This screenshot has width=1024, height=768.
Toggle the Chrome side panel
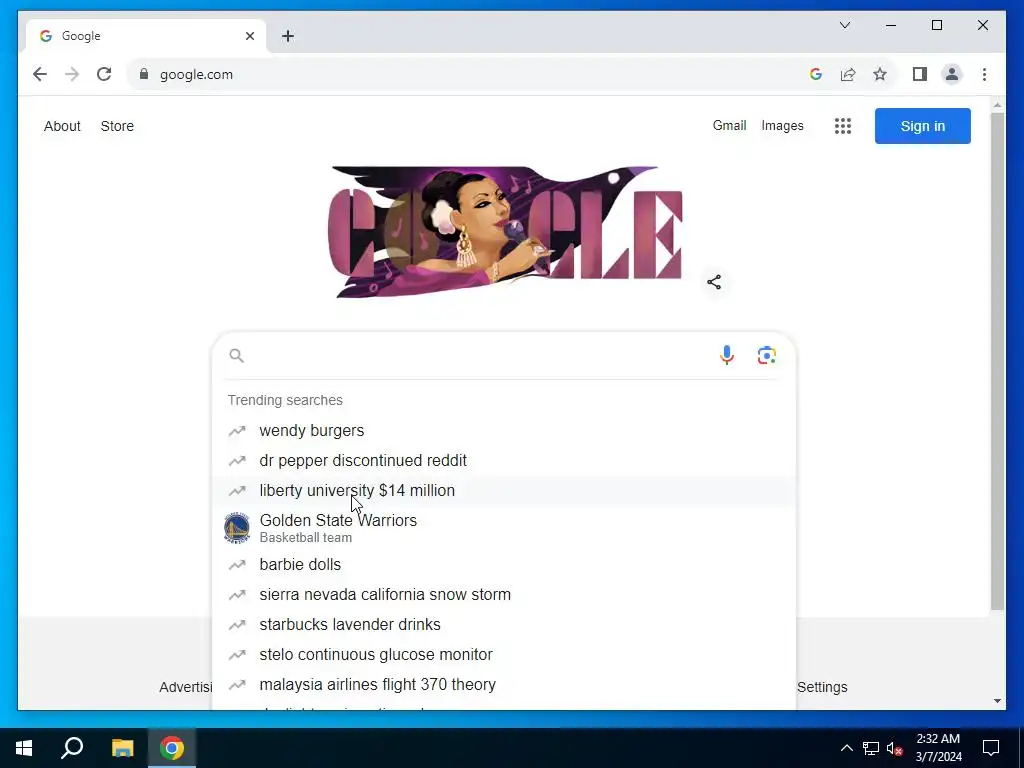[x=920, y=74]
